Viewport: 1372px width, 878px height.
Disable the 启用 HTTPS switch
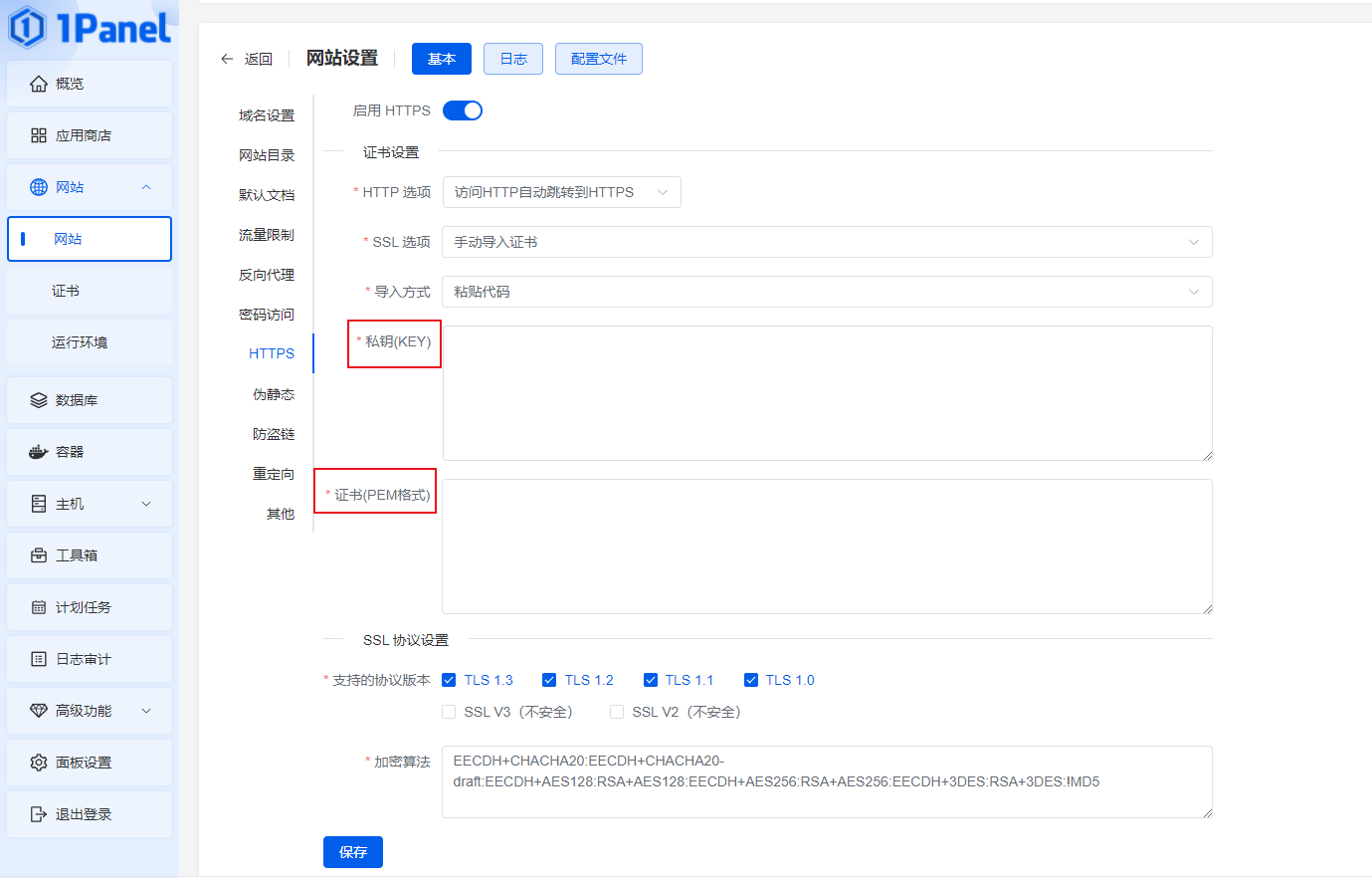click(463, 110)
